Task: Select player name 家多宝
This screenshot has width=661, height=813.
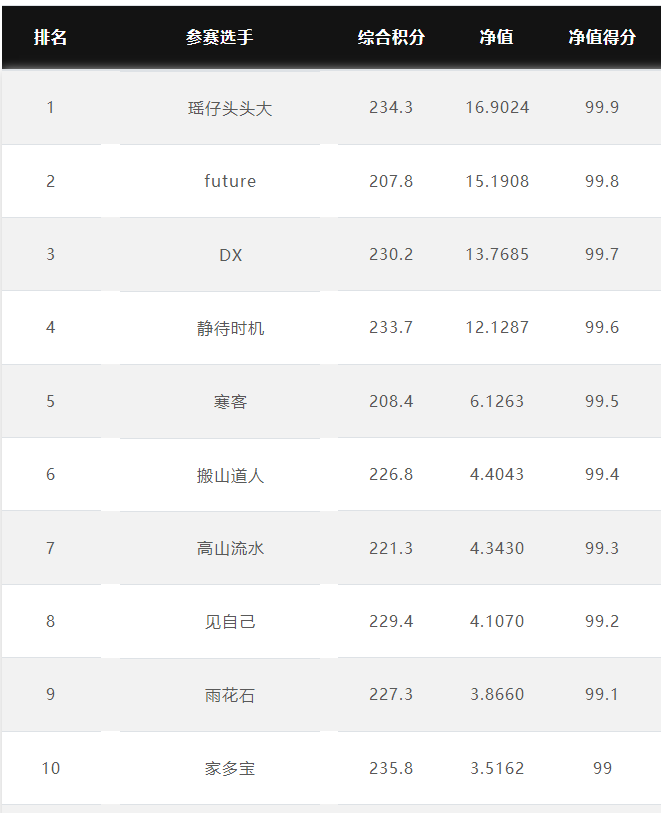Action: pyautogui.click(x=230, y=768)
